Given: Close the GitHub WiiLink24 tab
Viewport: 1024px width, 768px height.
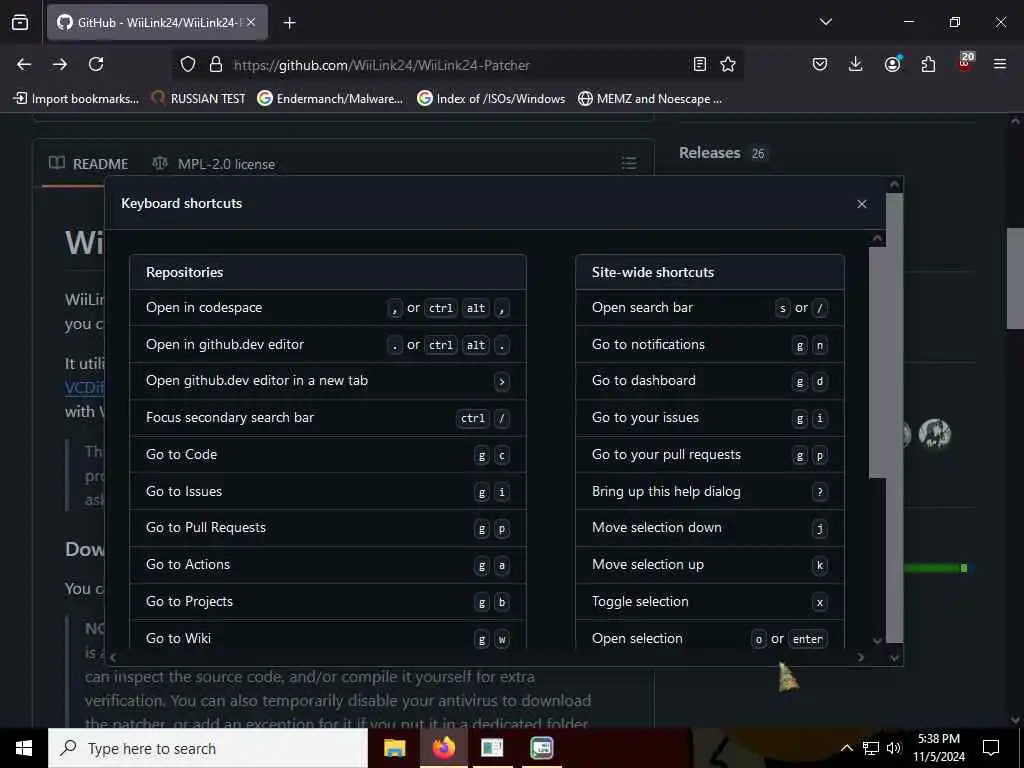Looking at the screenshot, I should tap(251, 22).
